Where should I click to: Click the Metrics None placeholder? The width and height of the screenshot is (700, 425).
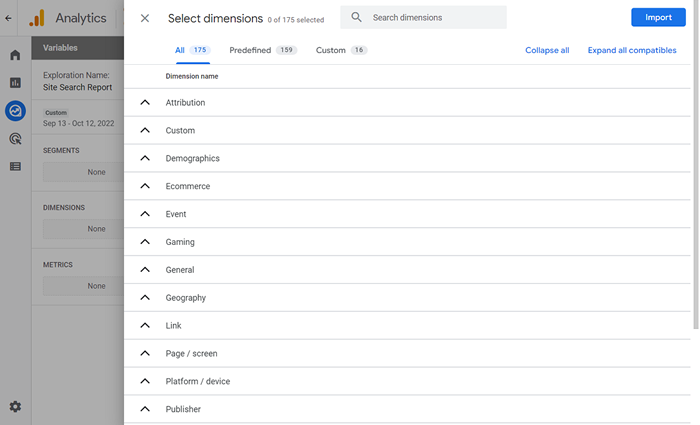click(x=83, y=286)
